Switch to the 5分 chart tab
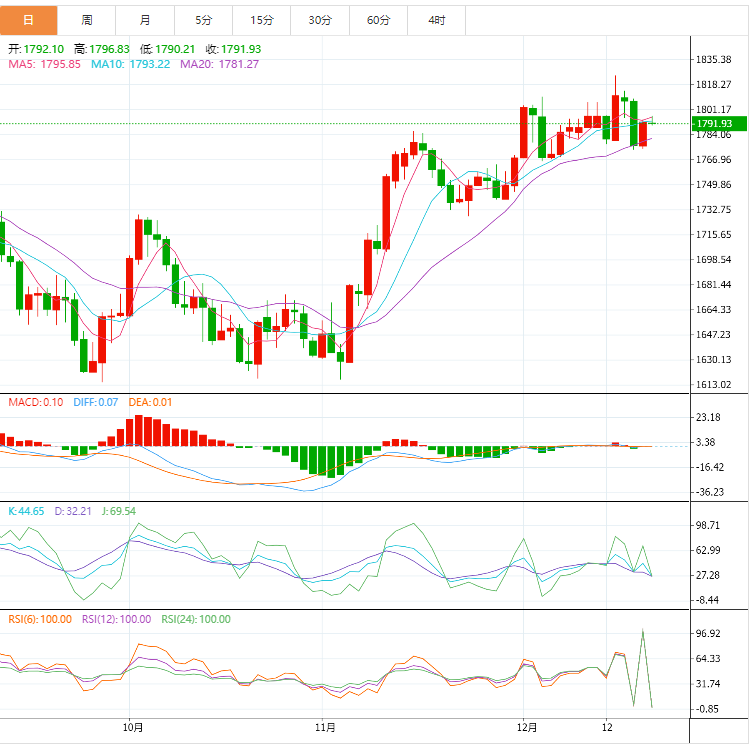 click(x=204, y=20)
